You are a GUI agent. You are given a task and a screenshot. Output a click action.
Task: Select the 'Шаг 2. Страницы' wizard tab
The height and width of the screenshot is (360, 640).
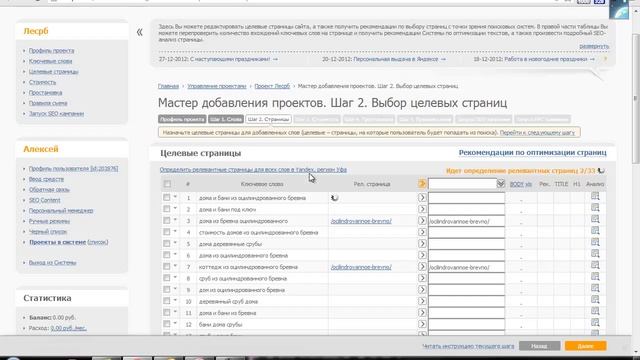[x=268, y=119]
